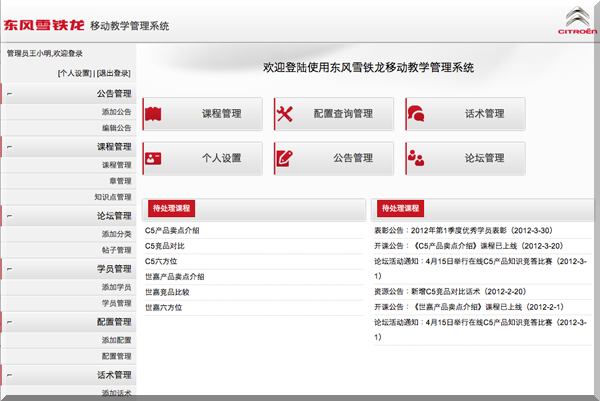The image size is (600, 401).
Task: Click the left 待处理课程 red tab
Action: [x=171, y=209]
